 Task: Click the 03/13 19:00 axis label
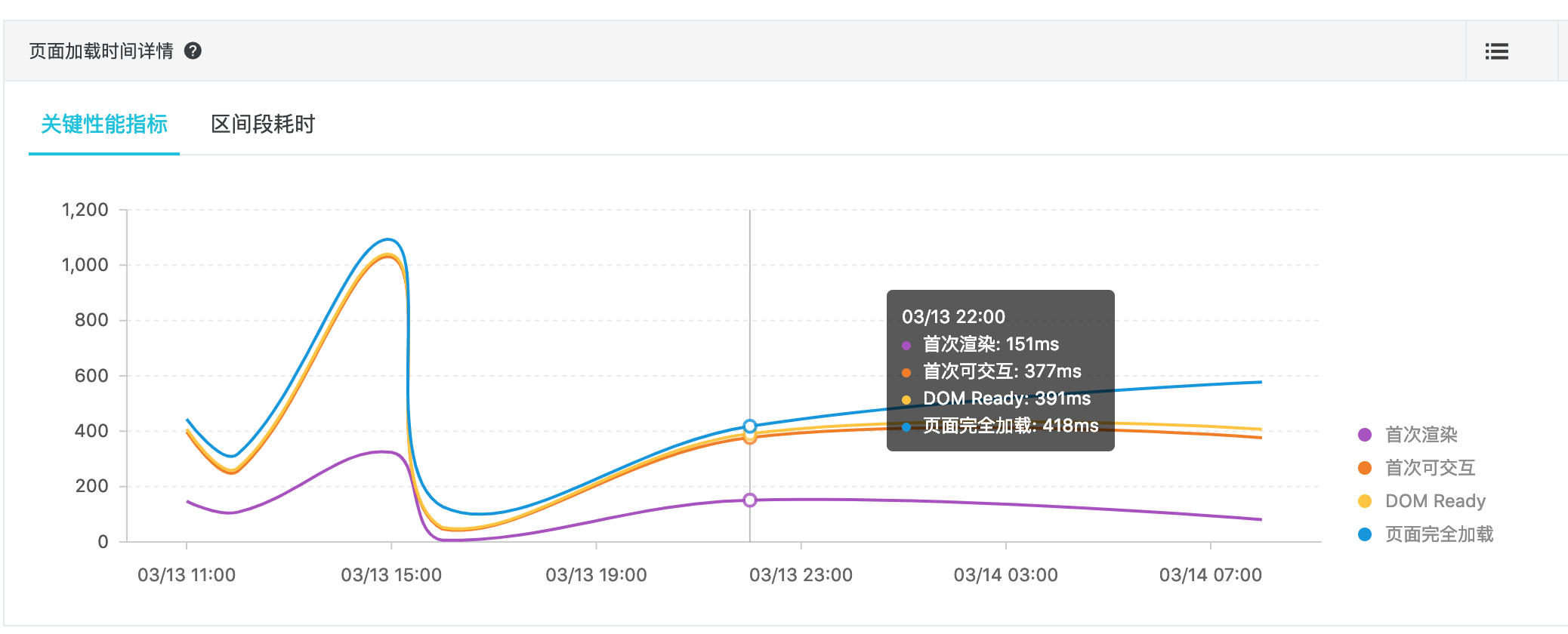click(596, 575)
